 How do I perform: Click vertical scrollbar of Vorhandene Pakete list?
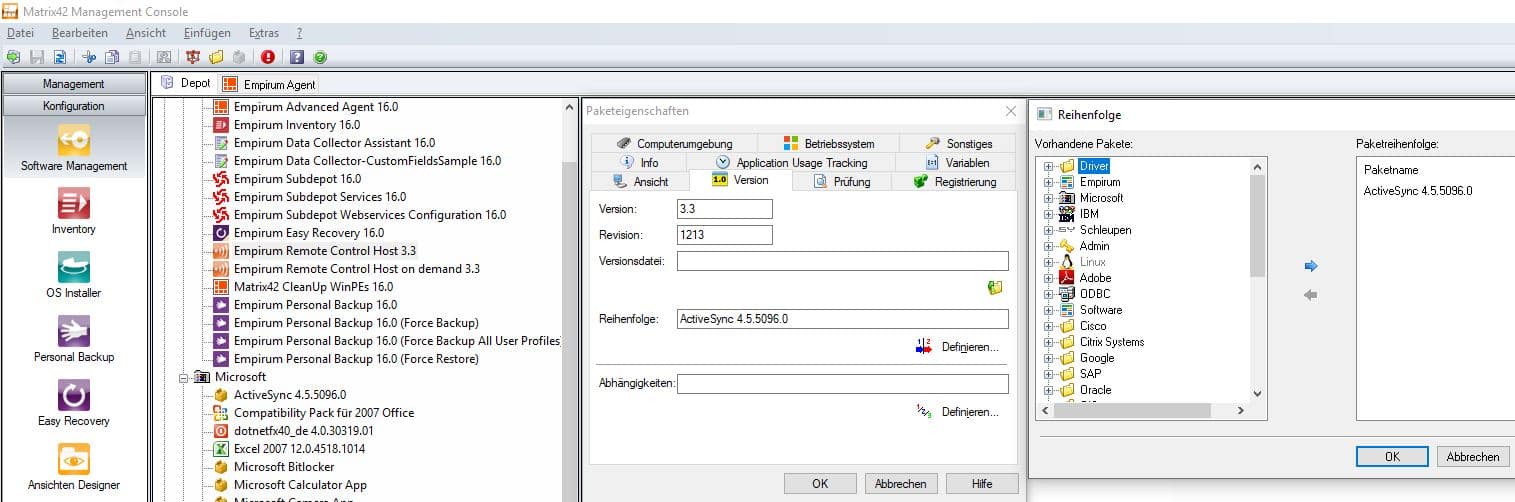[1258, 279]
